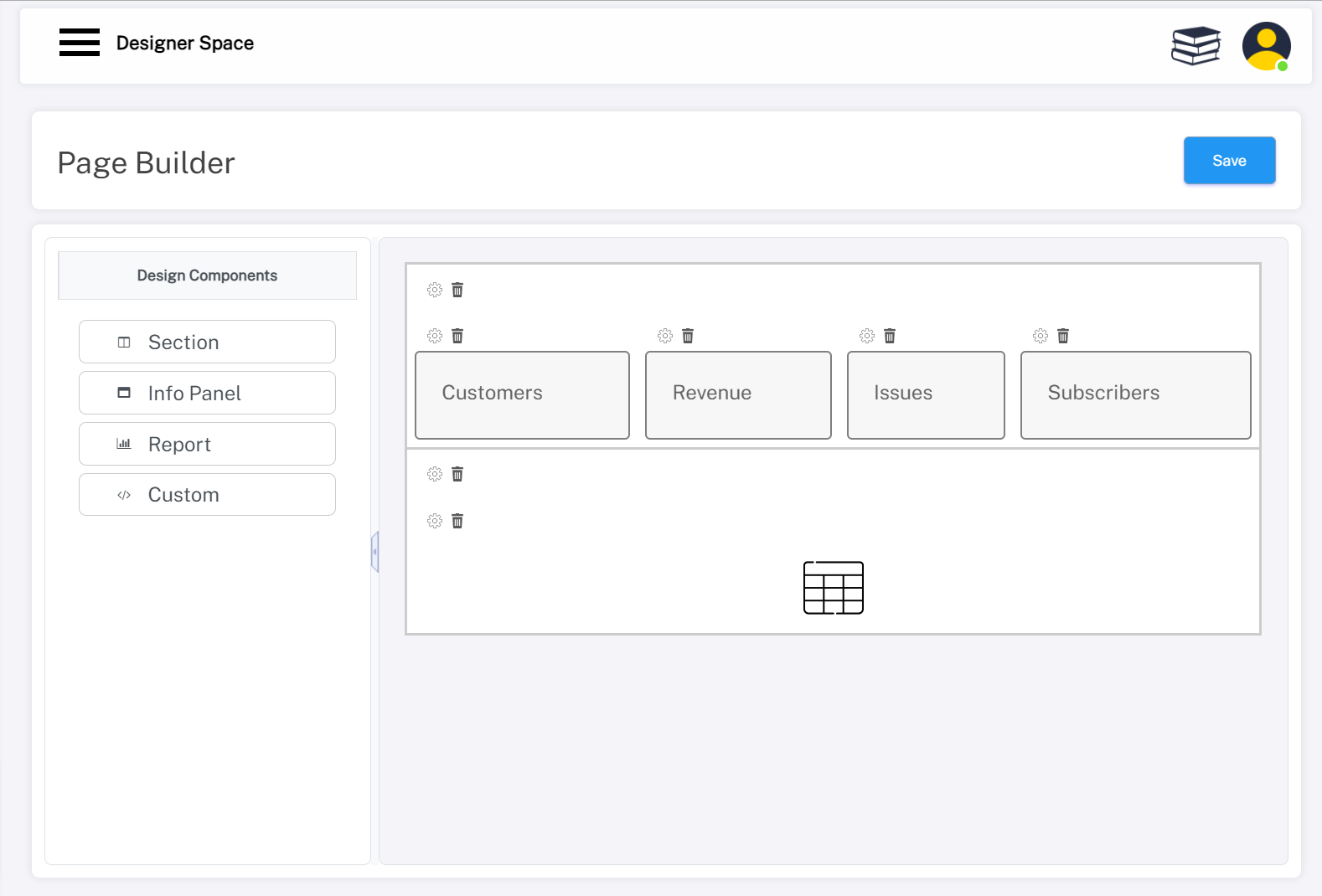Select the Subscribers panel card
Screen dimensions: 1322x896
pyautogui.click(x=1135, y=394)
